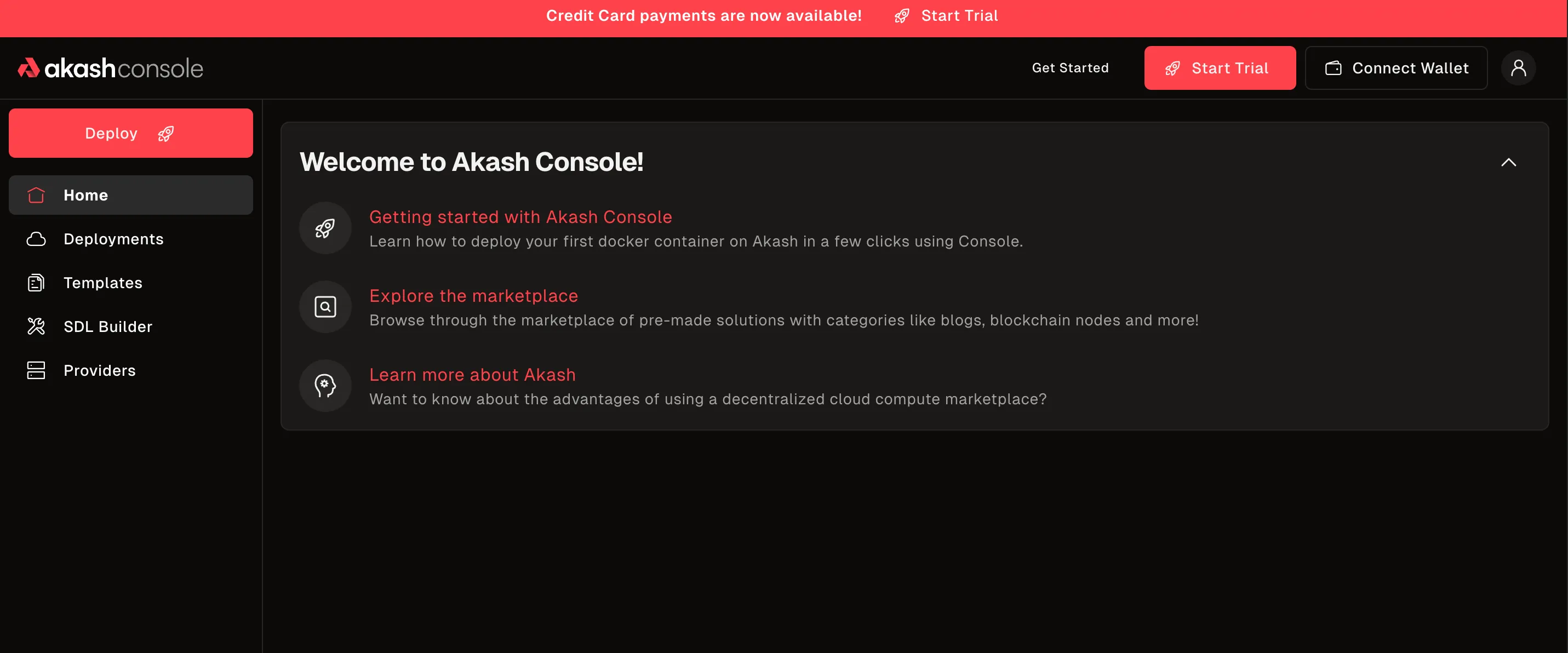Click the user account avatar icon
Screen dimensions: 1568x653
(x=1518, y=67)
